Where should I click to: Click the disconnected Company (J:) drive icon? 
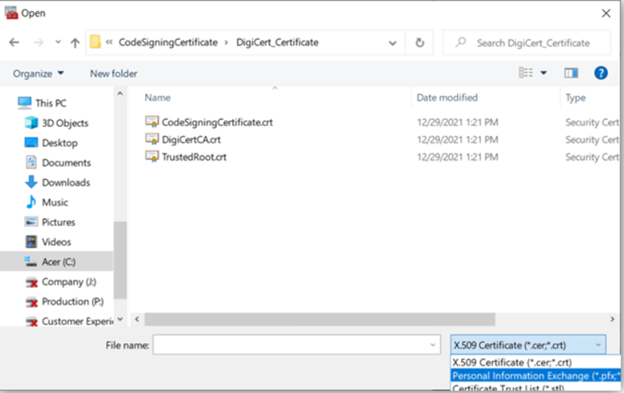tap(31, 282)
